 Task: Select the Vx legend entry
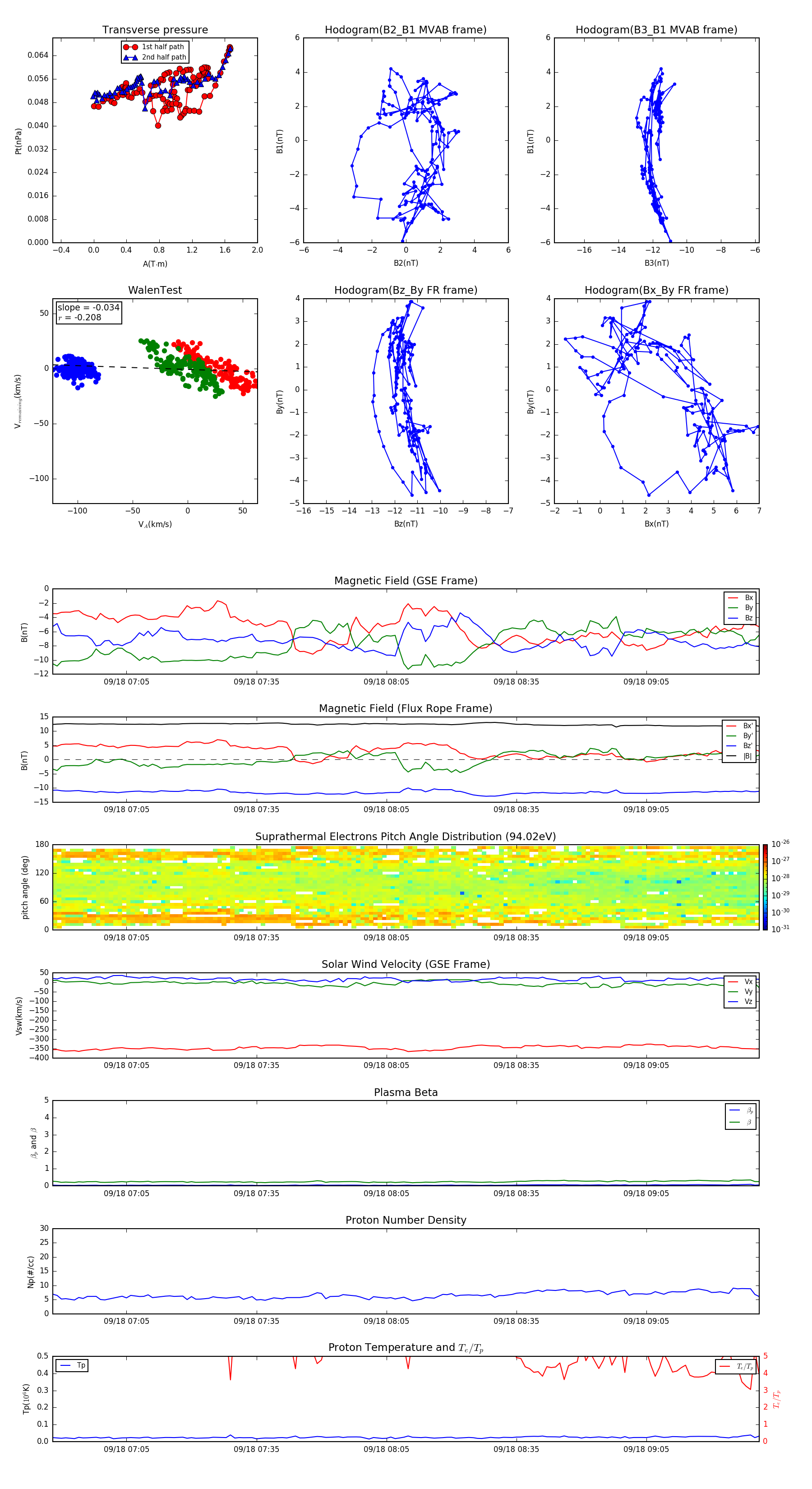pyautogui.click(x=740, y=981)
